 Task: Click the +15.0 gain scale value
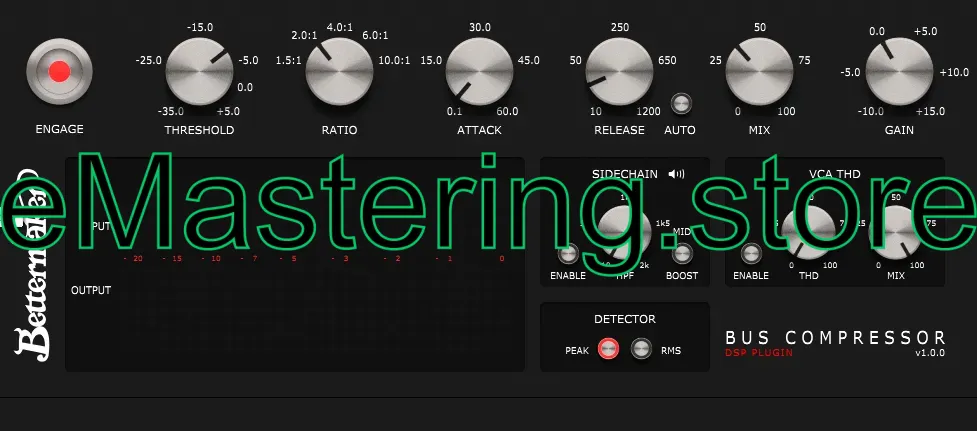click(x=930, y=111)
